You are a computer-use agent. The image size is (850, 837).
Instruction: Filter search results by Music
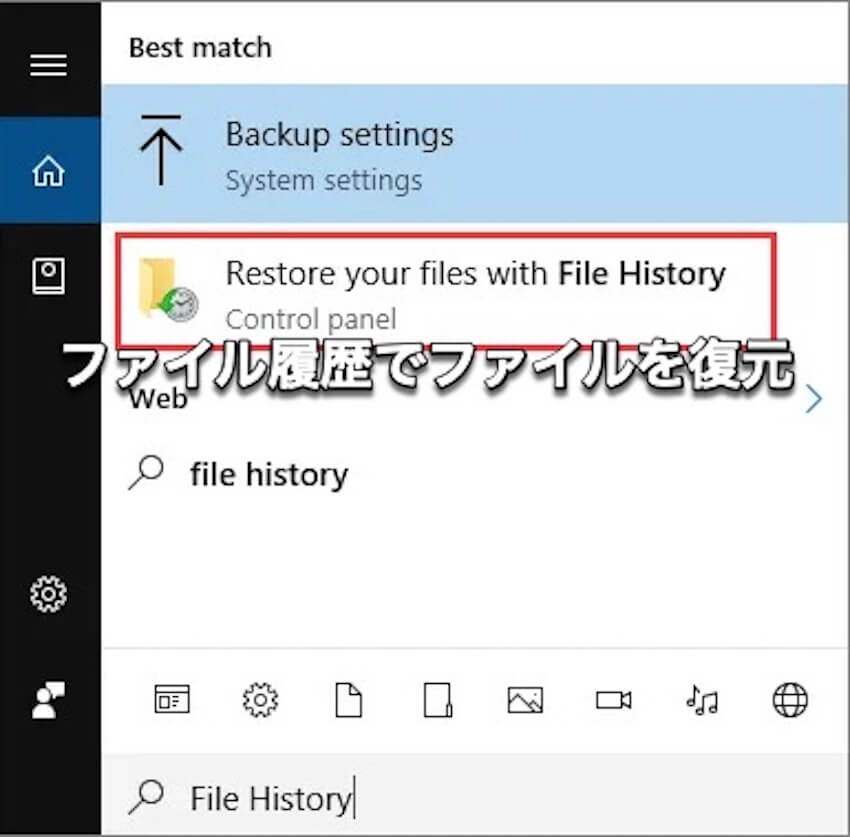(x=702, y=700)
